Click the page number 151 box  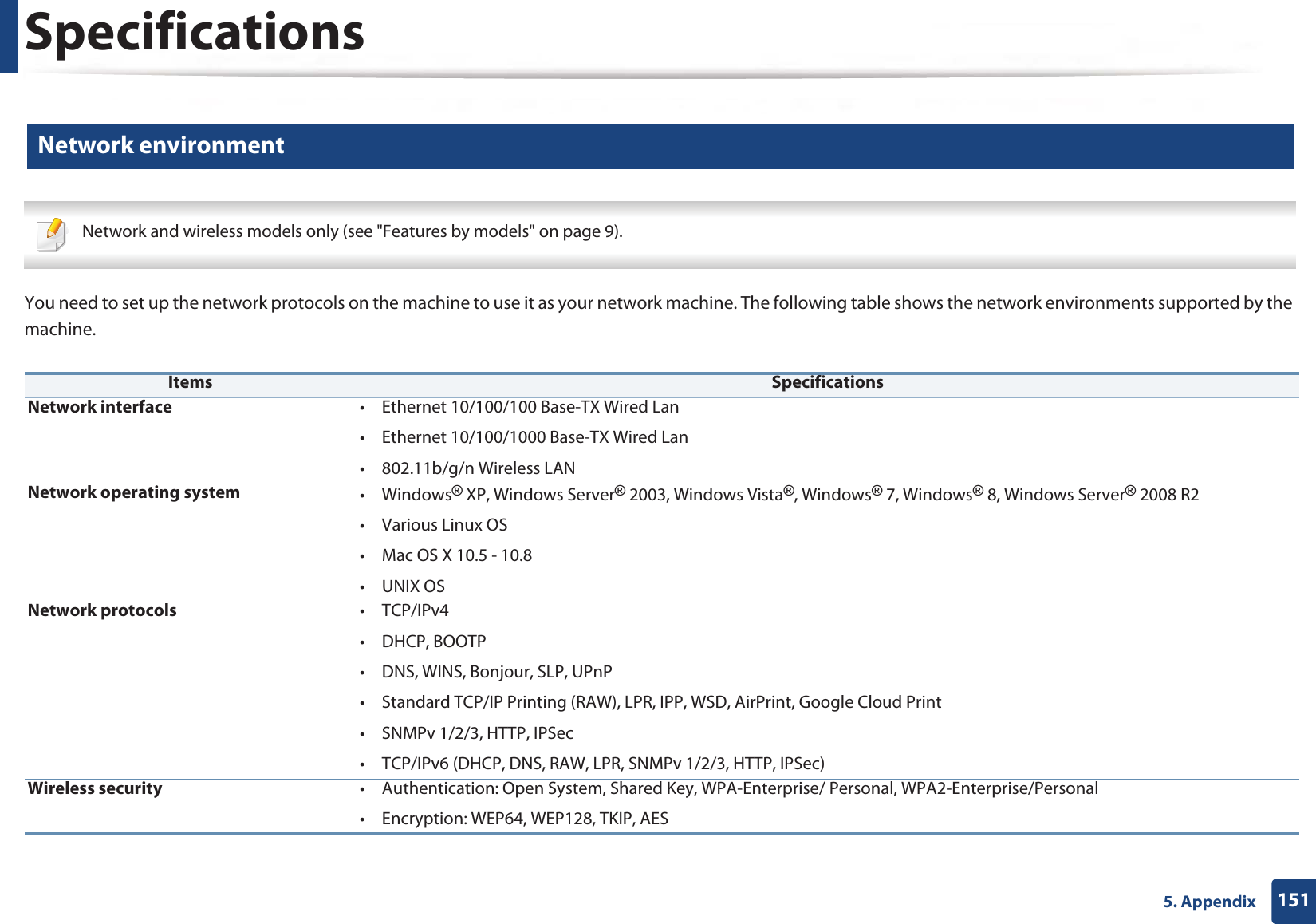point(1293,901)
